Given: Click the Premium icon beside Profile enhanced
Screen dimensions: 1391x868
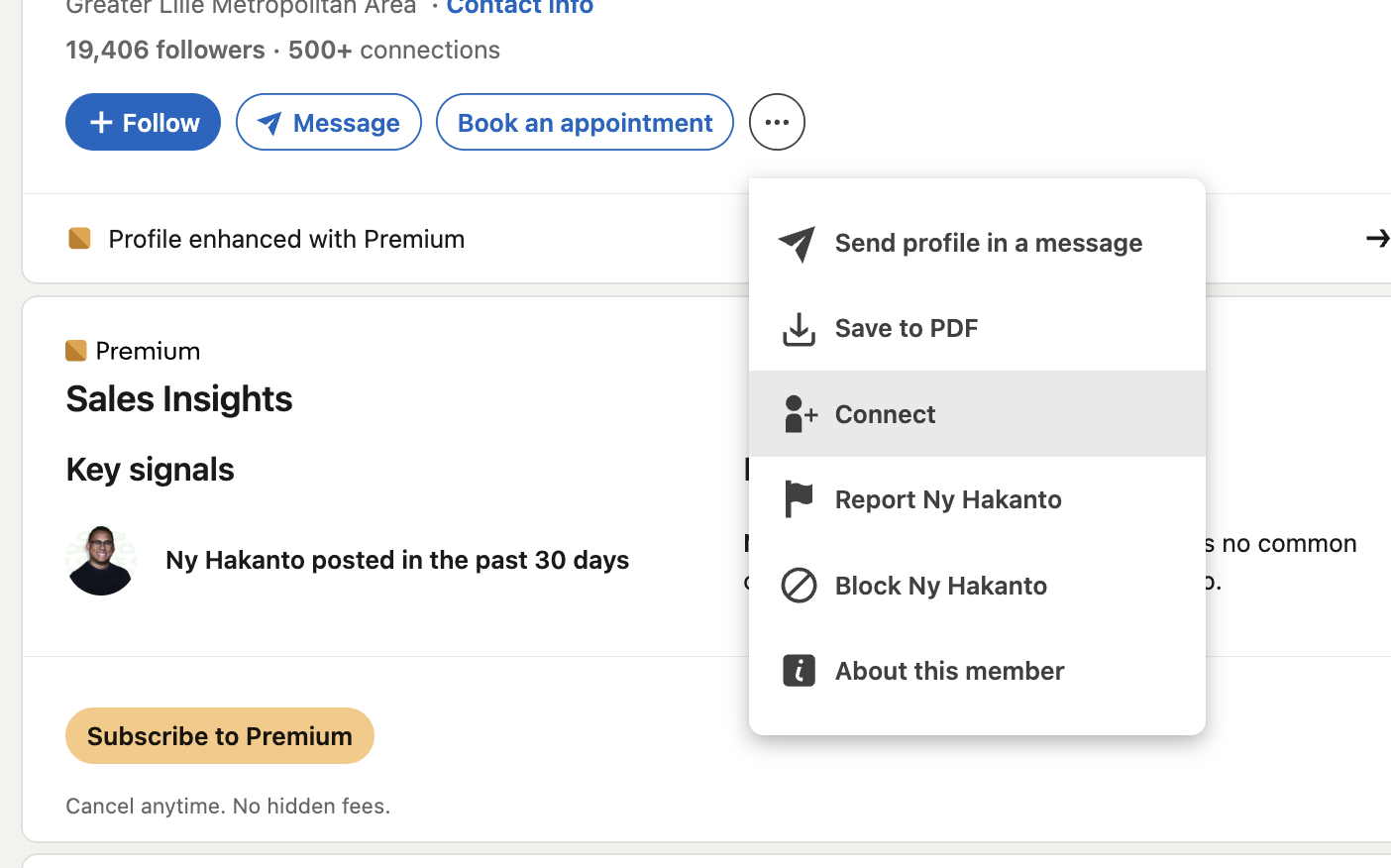Looking at the screenshot, I should (80, 239).
